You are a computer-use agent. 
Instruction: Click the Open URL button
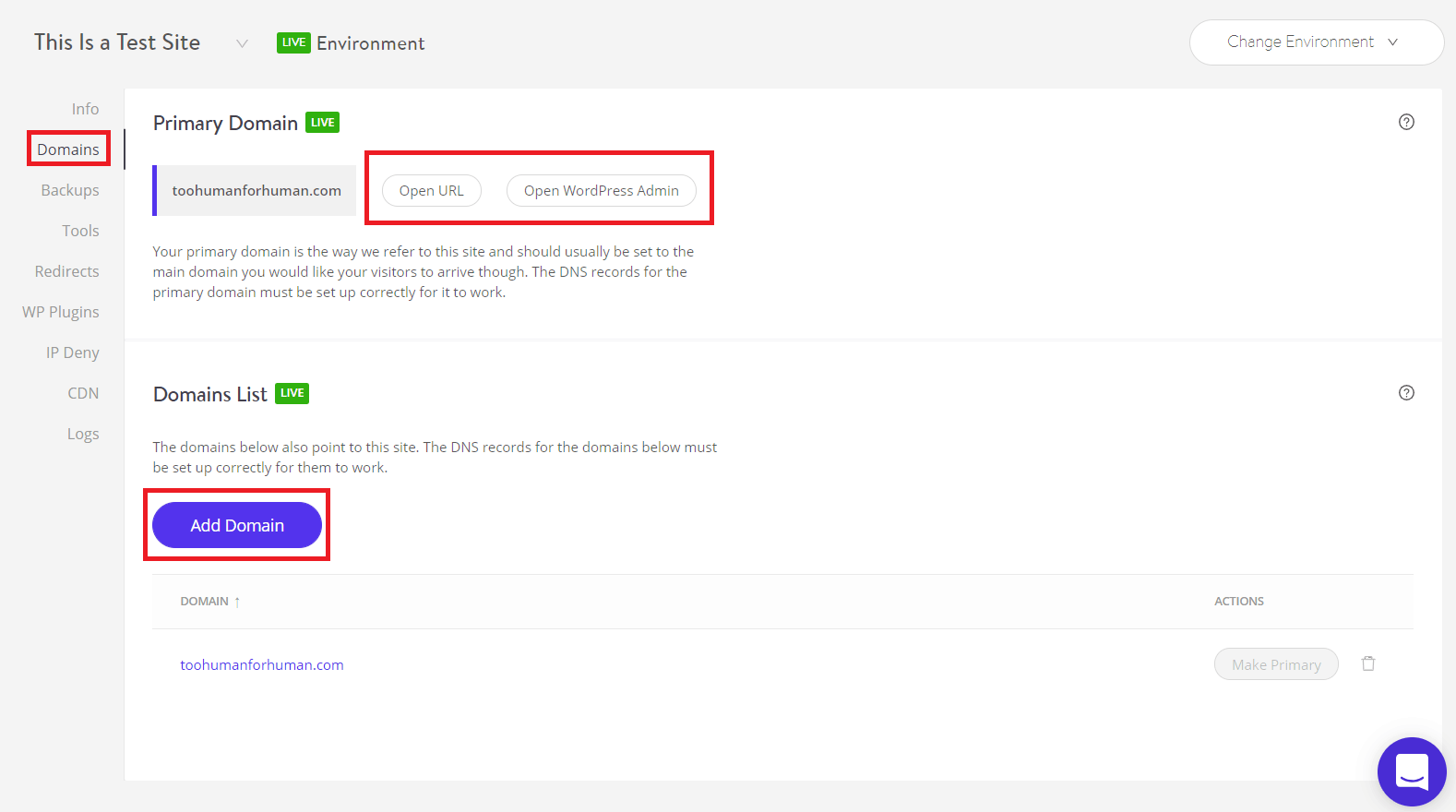click(432, 190)
